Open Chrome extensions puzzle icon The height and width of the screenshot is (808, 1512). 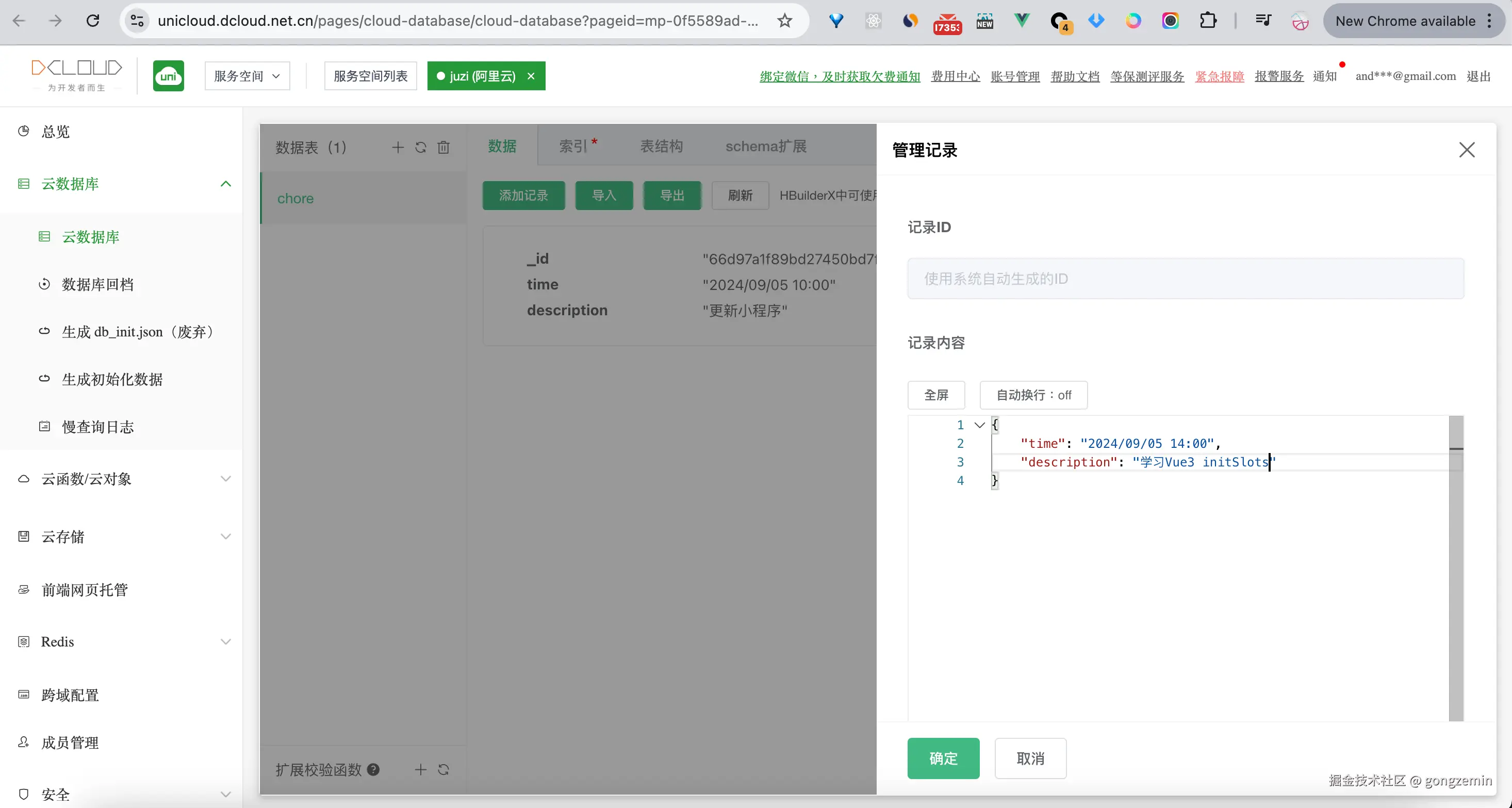(x=1208, y=21)
